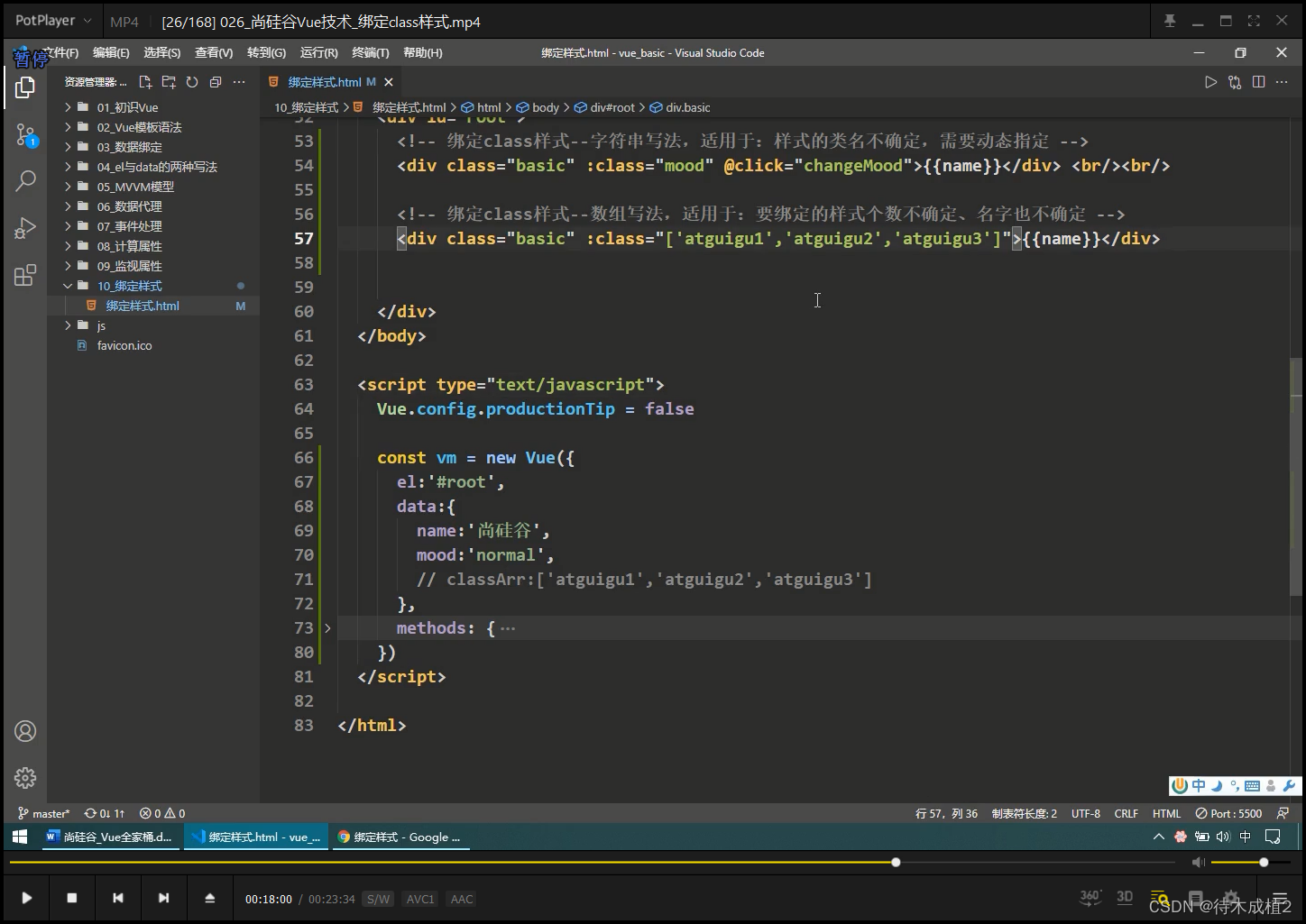Pin PotPlayer window on top
The height and width of the screenshot is (924, 1306).
(x=1170, y=21)
